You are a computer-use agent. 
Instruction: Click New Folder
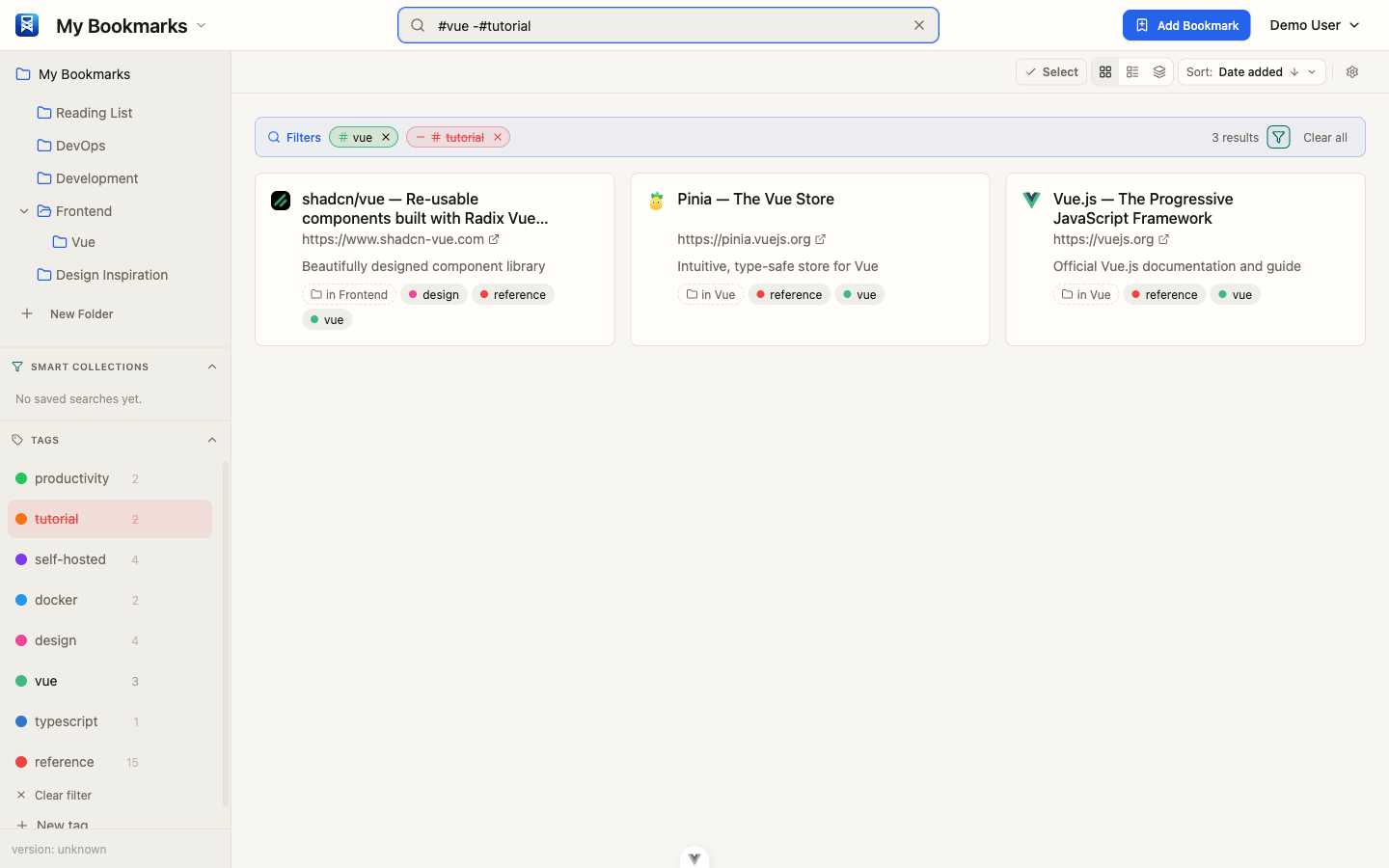point(68,313)
